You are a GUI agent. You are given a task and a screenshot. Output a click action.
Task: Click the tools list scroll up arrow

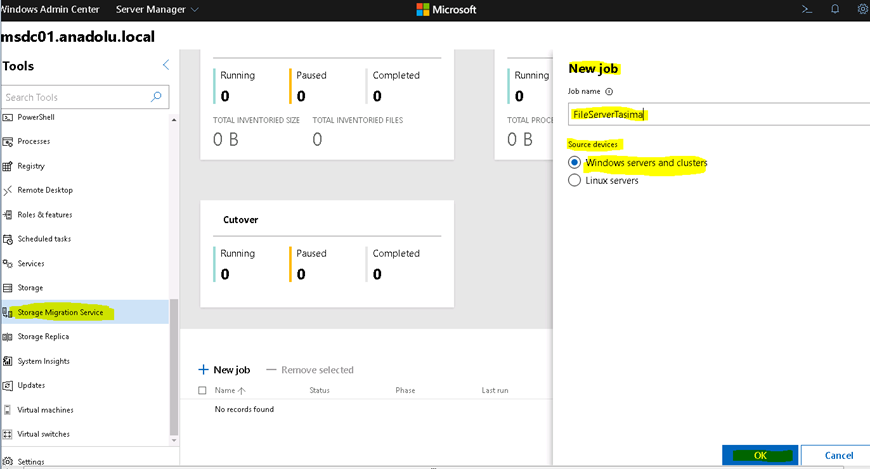point(174,119)
